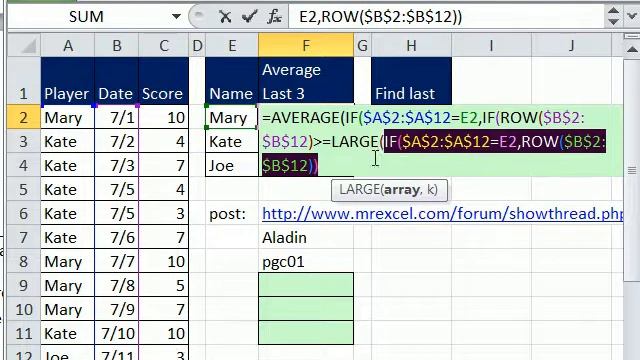Select column G header
The height and width of the screenshot is (360, 640).
click(362, 46)
